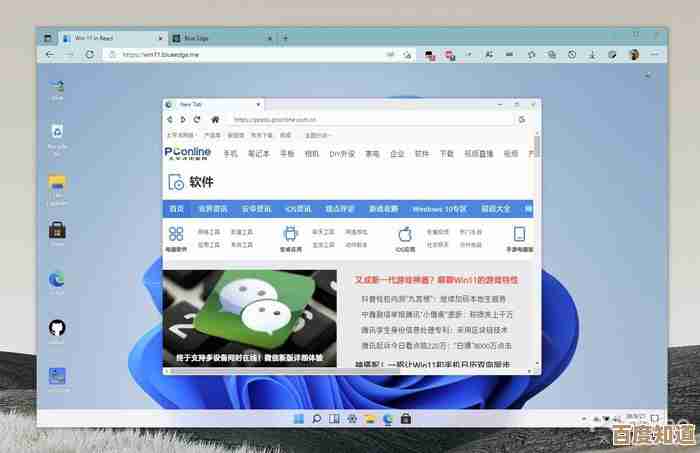
Task: Expand the system tray hidden icons chevron
Action: 583,417
